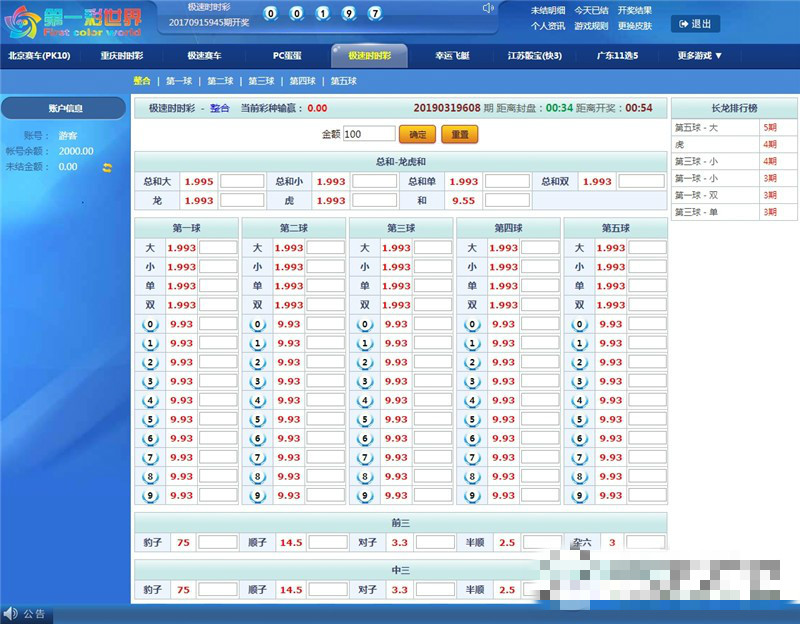800x624 pixels.
Task: Select ball 9 in 第四球 column
Action: pyautogui.click(x=472, y=495)
